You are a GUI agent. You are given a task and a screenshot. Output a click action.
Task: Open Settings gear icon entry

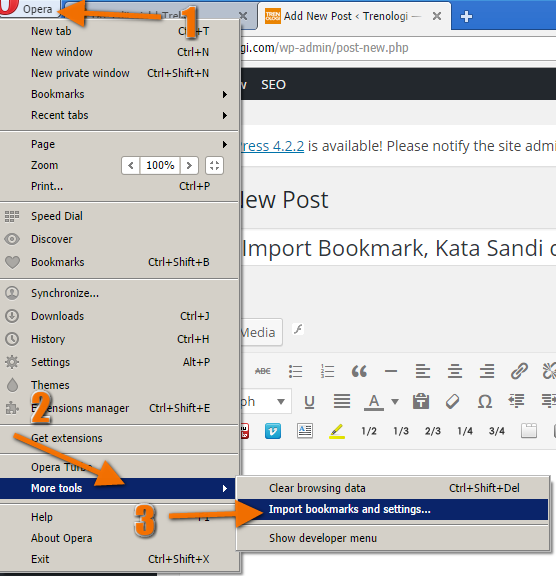click(119, 362)
